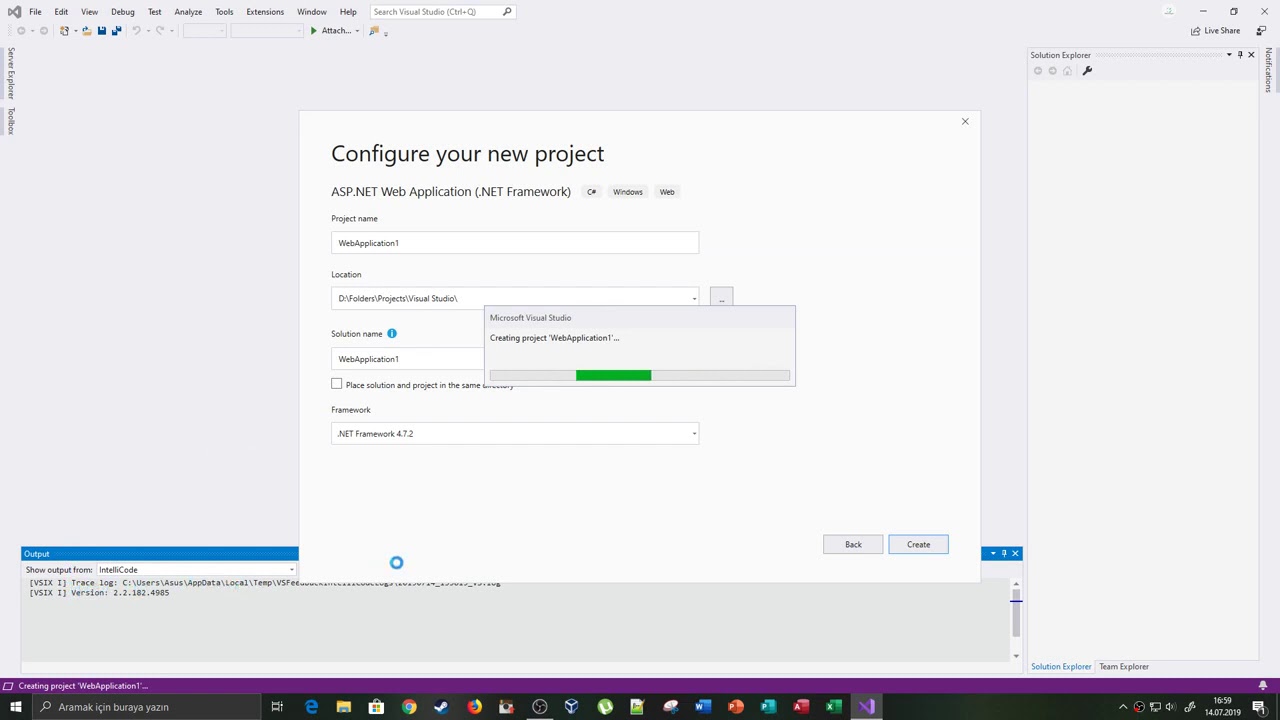The image size is (1280, 720).
Task: Open Windows Action Center notifications icon
Action: click(x=1259, y=707)
